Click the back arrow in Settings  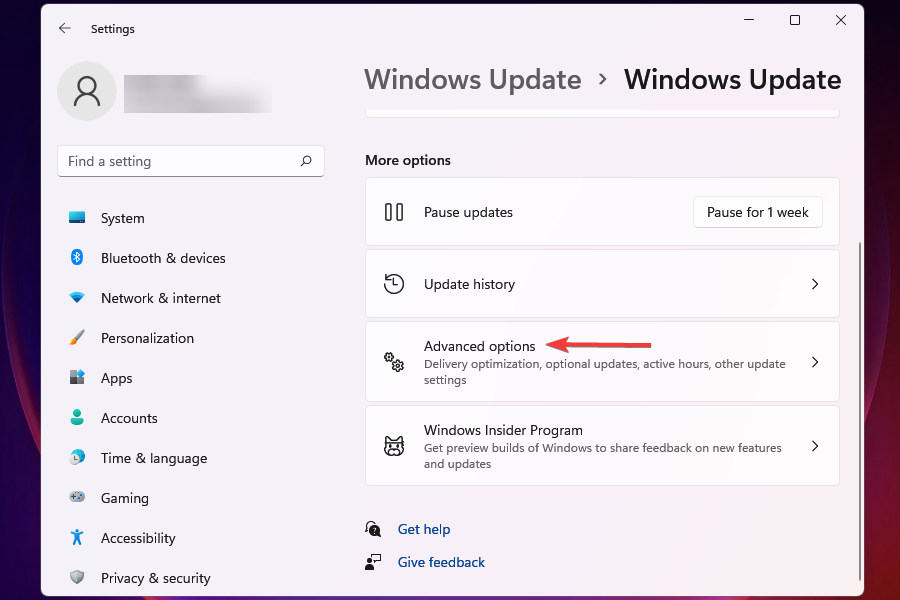pos(65,28)
